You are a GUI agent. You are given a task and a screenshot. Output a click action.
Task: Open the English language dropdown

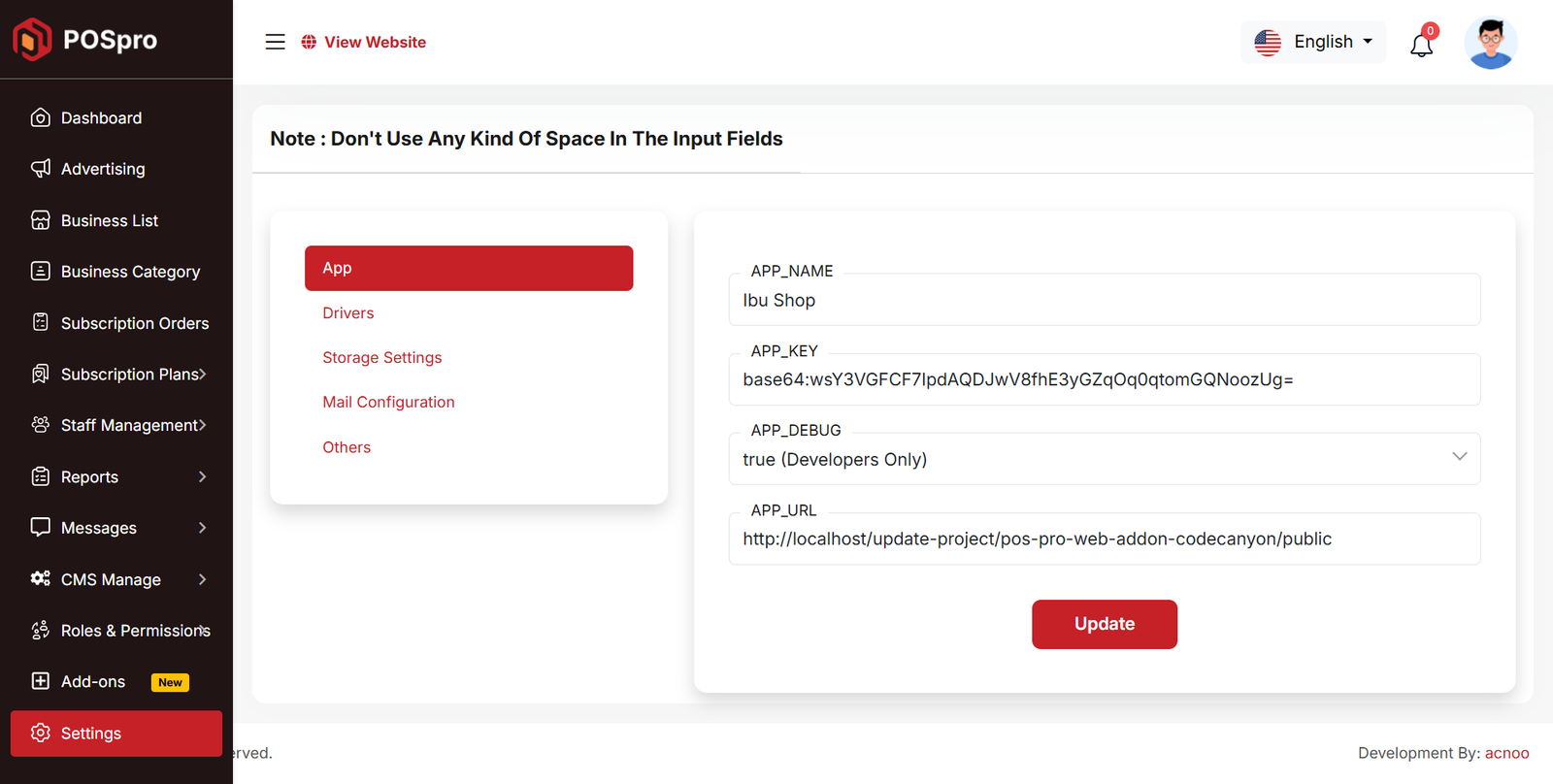pyautogui.click(x=1313, y=42)
